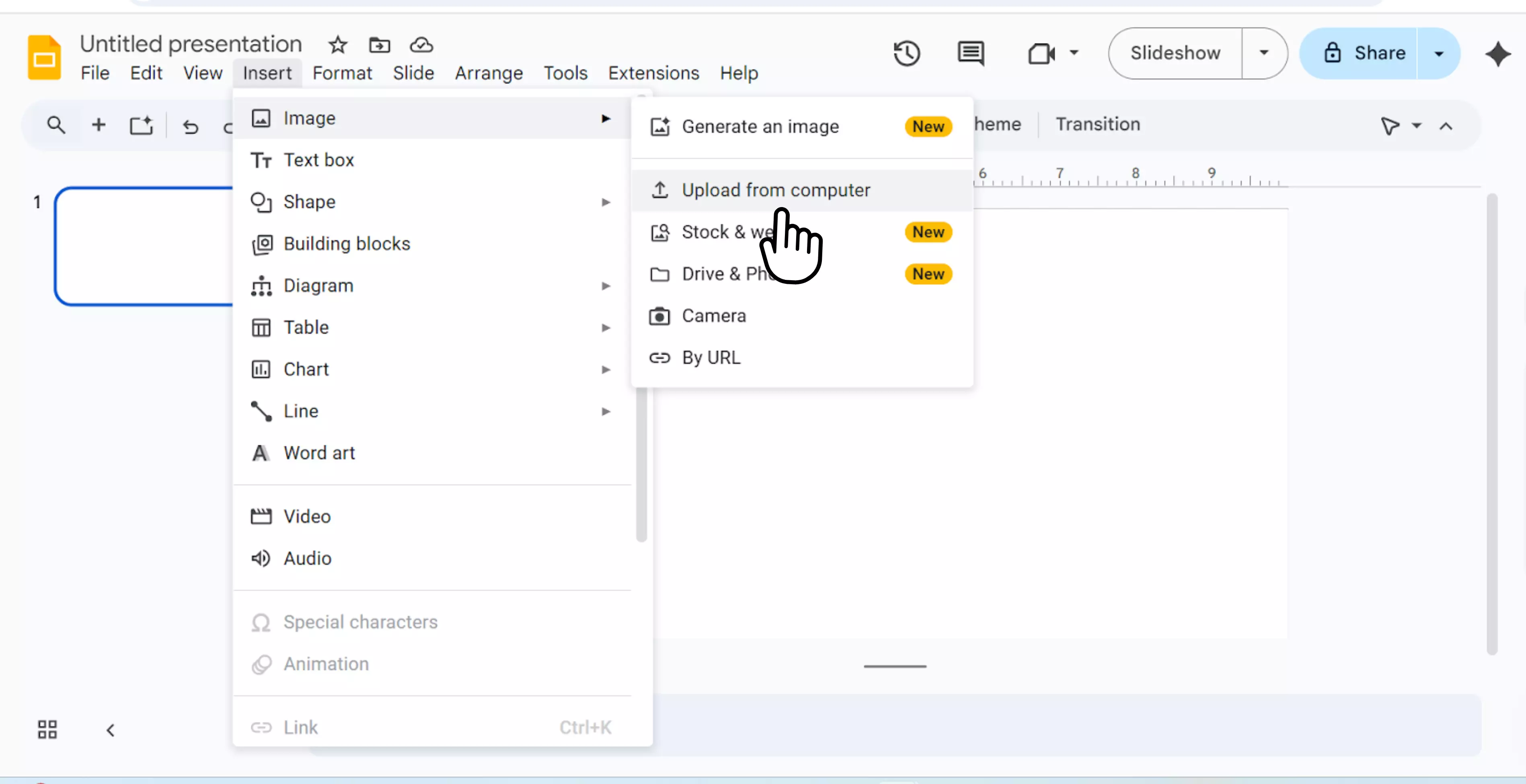Hide the menus with up chevron
1526x784 pixels.
tap(1446, 126)
